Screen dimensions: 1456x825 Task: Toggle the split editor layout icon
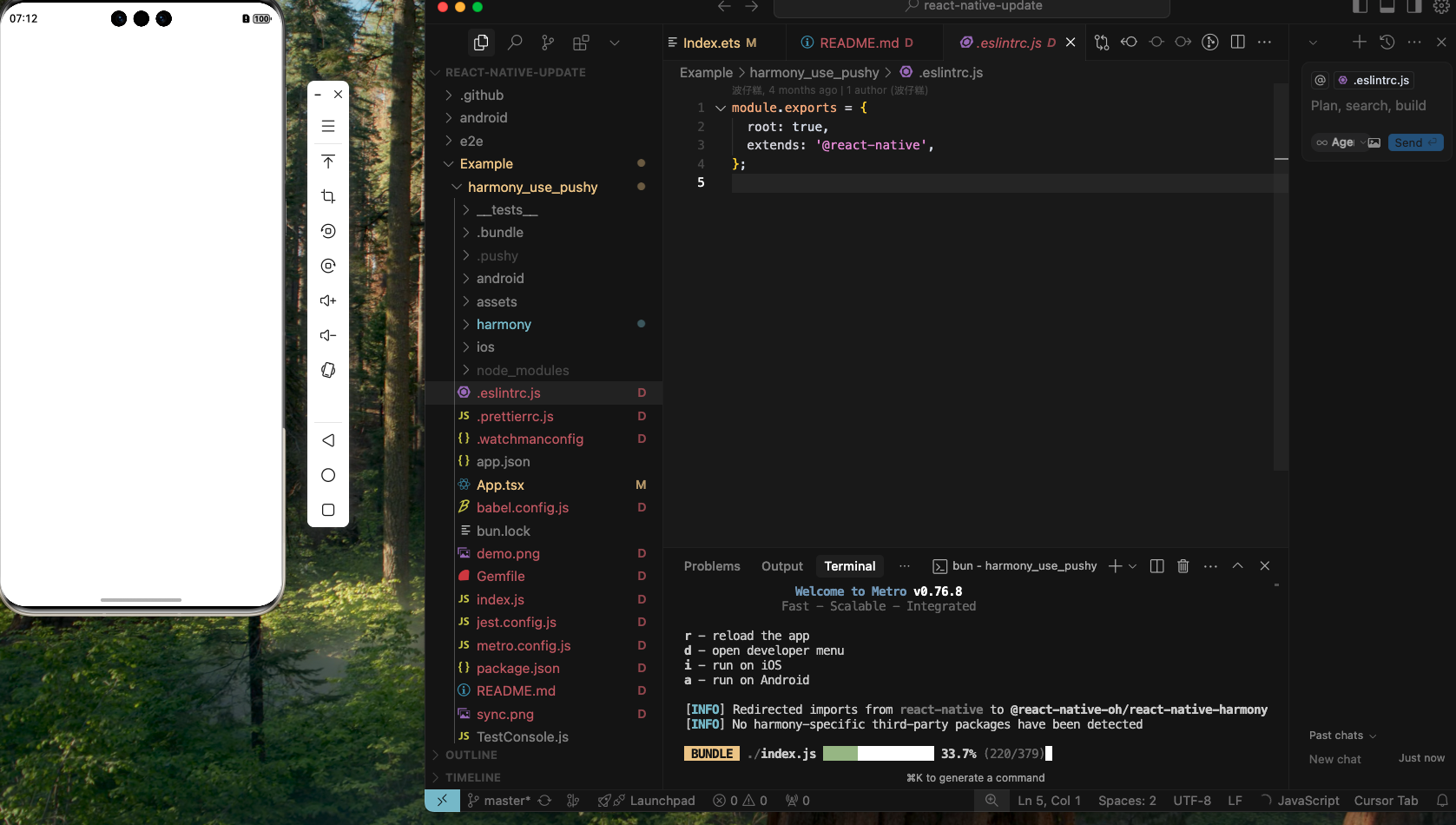(x=1237, y=42)
